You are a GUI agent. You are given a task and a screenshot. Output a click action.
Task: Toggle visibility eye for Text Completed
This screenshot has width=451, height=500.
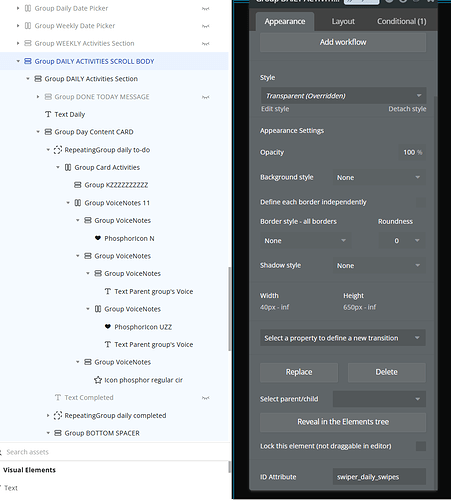pyautogui.click(x=206, y=398)
